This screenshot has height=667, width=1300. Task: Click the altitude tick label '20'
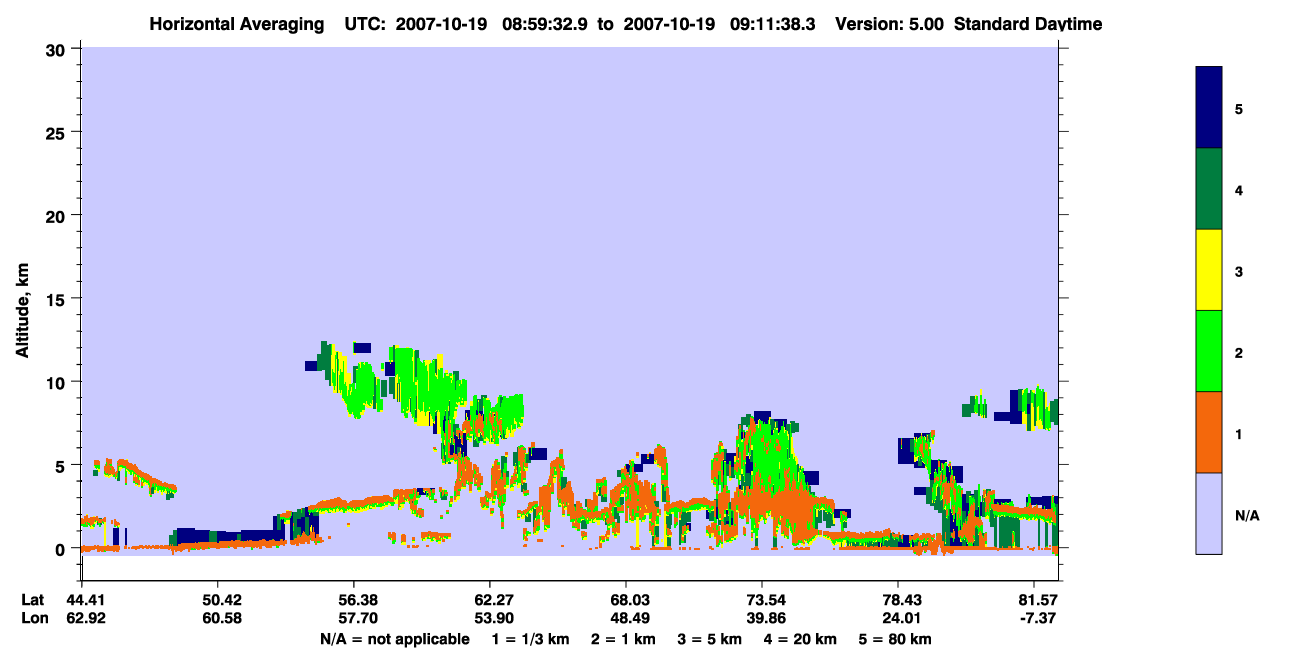click(58, 216)
